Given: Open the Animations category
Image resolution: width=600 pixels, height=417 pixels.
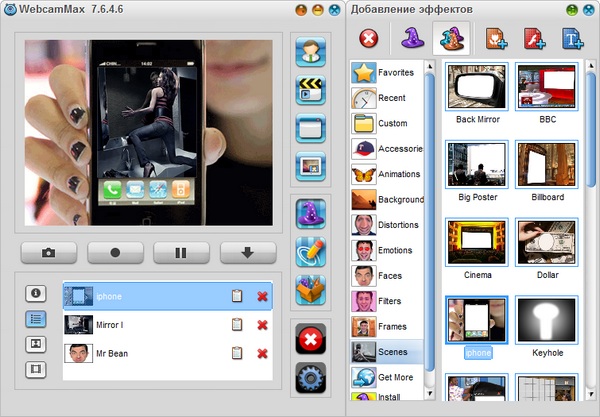Looking at the screenshot, I should 387,174.
